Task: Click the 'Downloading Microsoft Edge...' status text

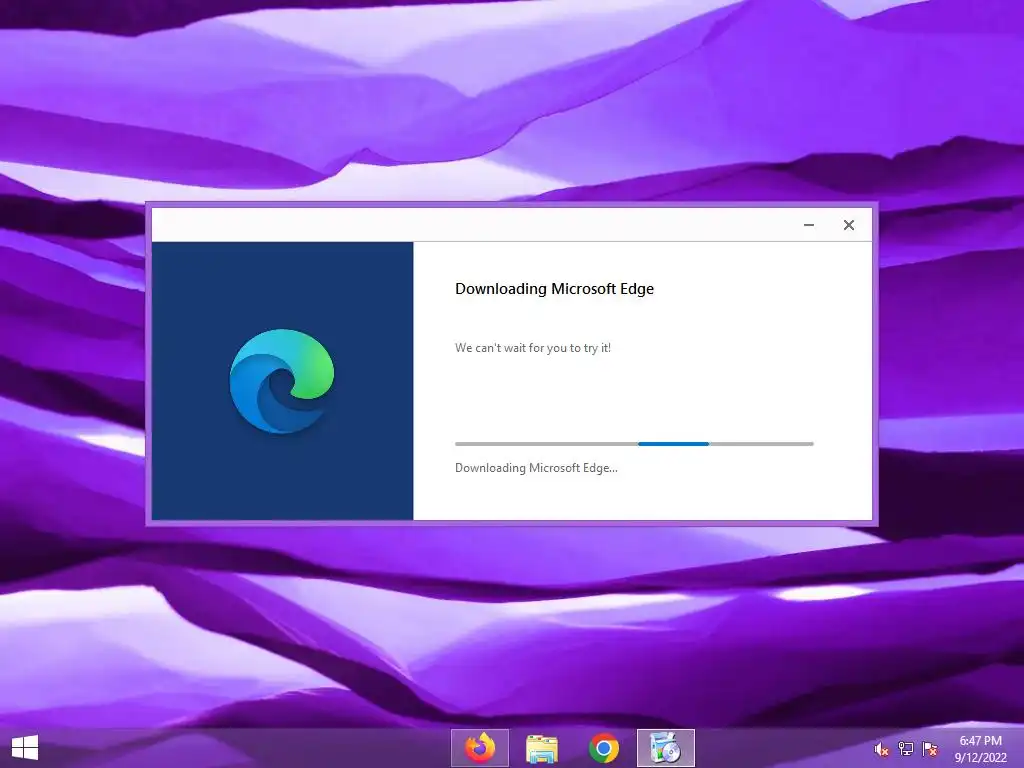Action: tap(536, 468)
